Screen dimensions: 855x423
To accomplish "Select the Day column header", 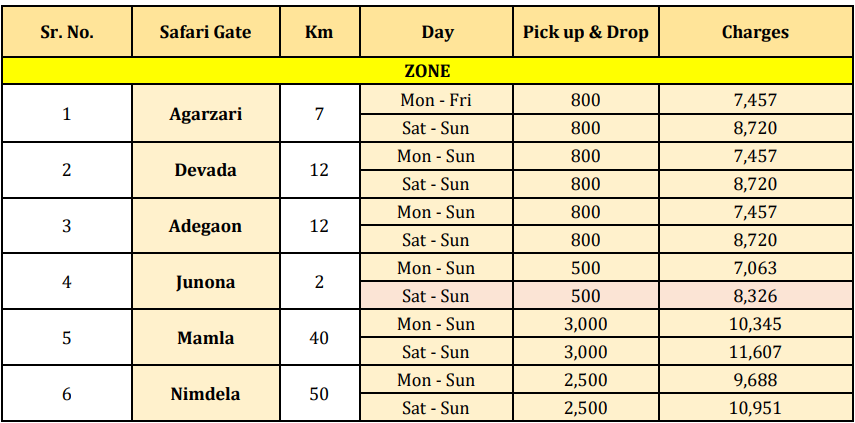I will 436,32.
